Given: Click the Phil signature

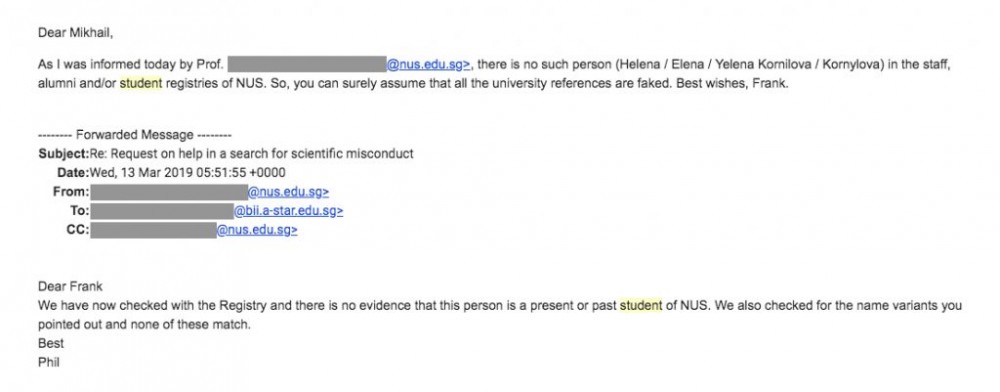Looking at the screenshot, I should pyautogui.click(x=48, y=363).
